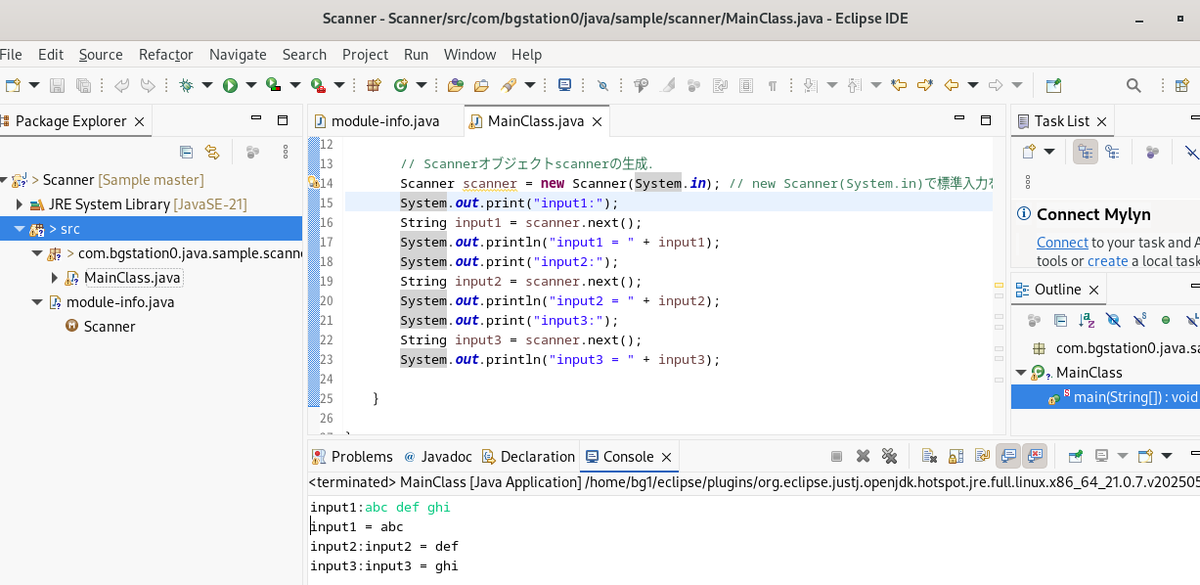Click the Save icon in the toolbar
Viewport: 1200px width, 585px height.
point(57,86)
